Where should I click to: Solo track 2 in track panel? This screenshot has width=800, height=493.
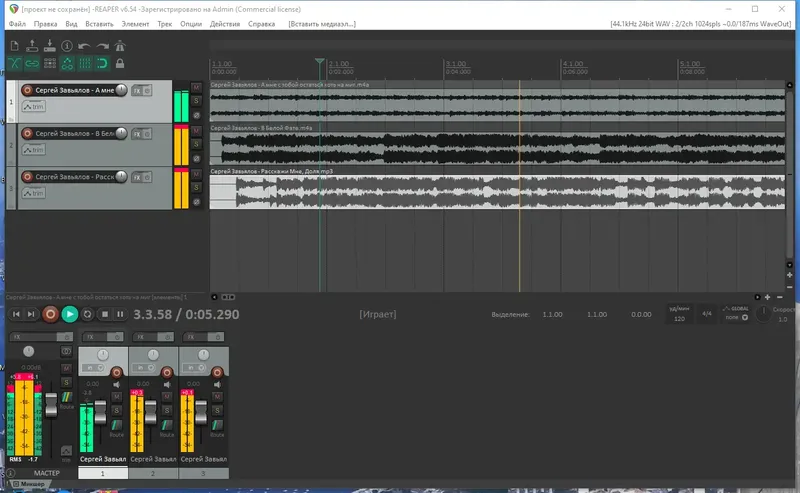pos(196,144)
